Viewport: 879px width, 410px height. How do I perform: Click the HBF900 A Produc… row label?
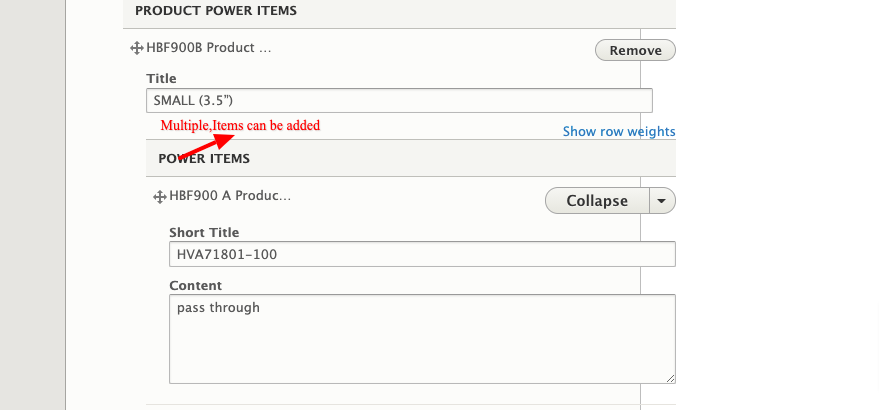pyautogui.click(x=230, y=196)
